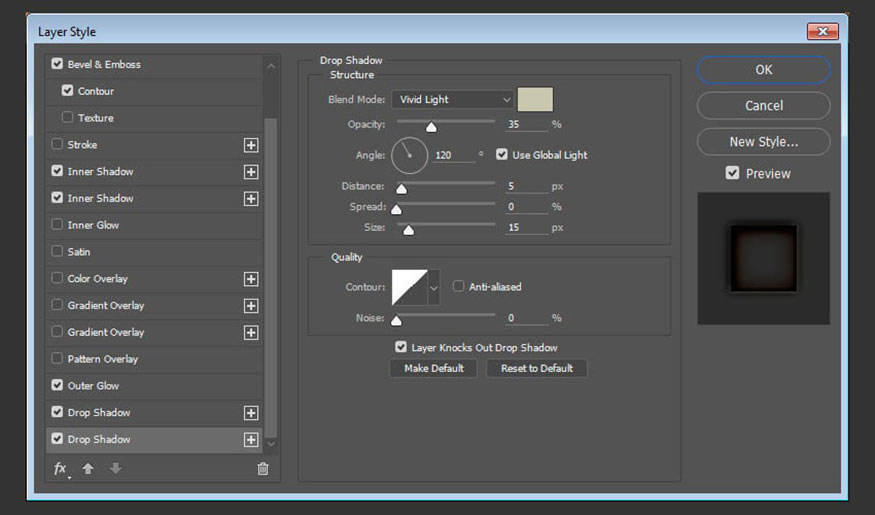Click plus icon on the highlighted Drop Shadow row
875x515 pixels.
click(251, 440)
